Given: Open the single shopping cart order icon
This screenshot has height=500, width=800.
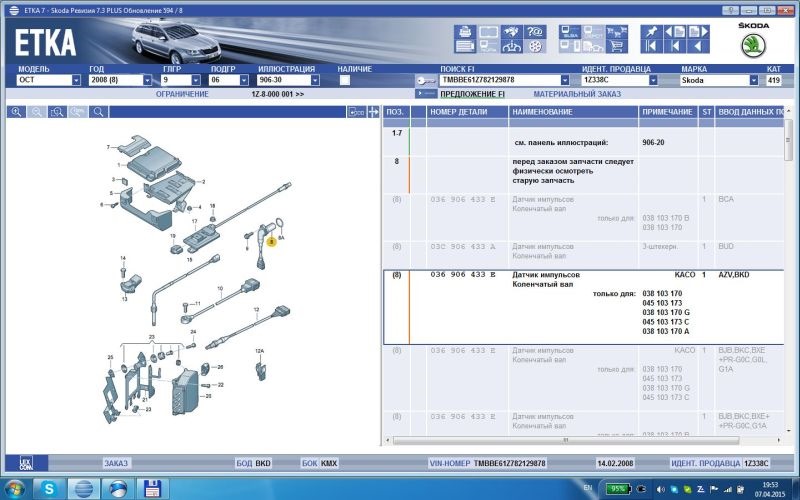Looking at the screenshot, I should point(617,46).
